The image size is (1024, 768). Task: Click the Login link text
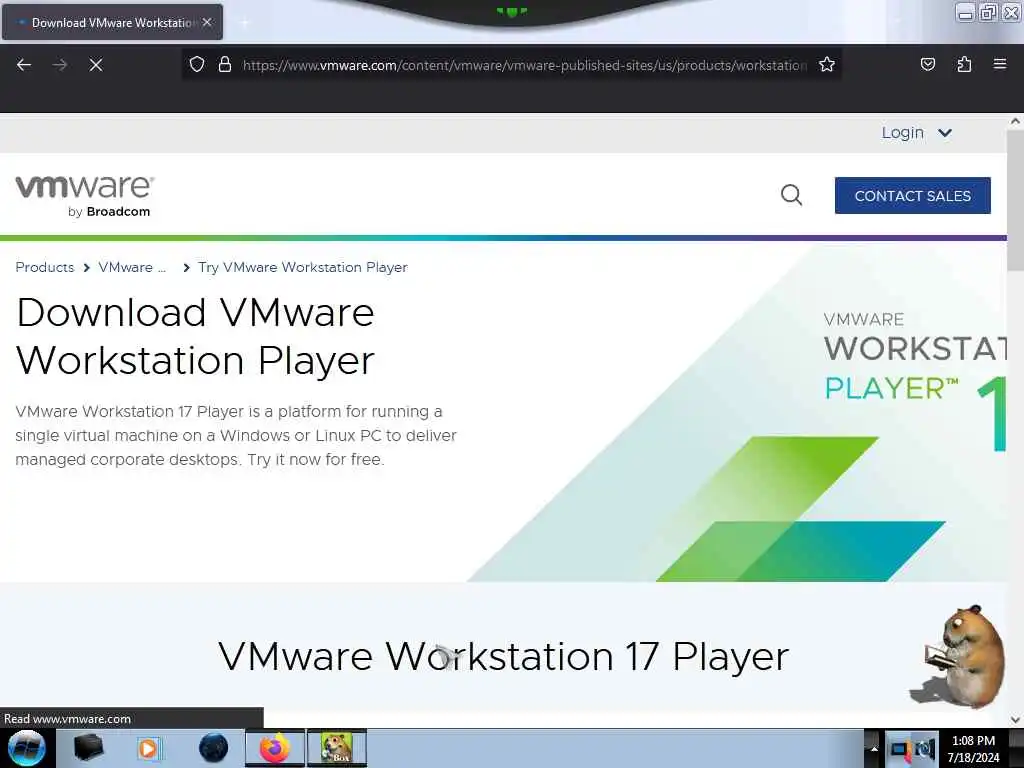903,133
